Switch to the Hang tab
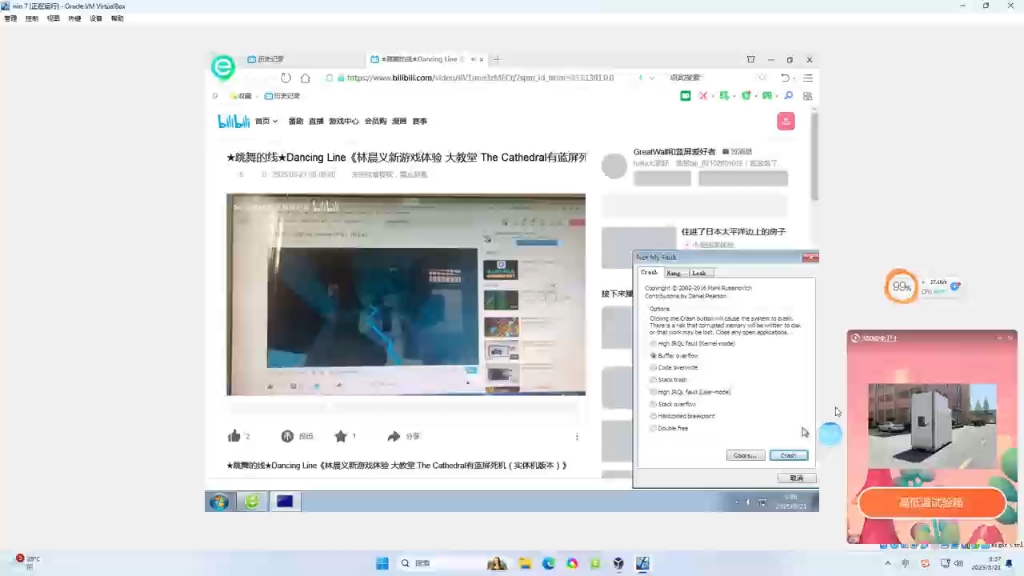The width and height of the screenshot is (1024, 576). tap(674, 273)
